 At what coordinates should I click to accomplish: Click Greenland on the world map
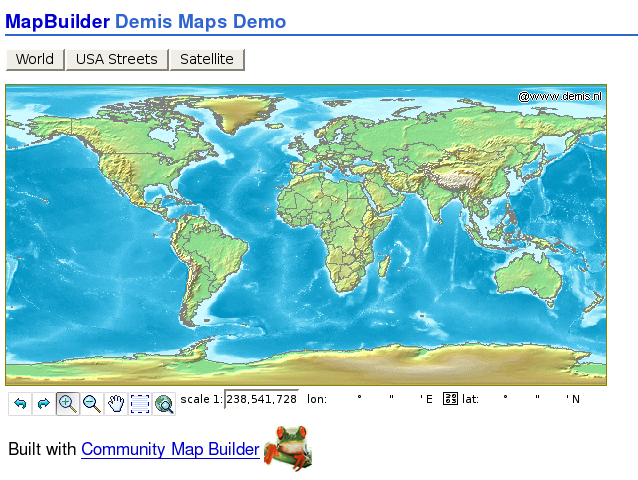(x=236, y=112)
